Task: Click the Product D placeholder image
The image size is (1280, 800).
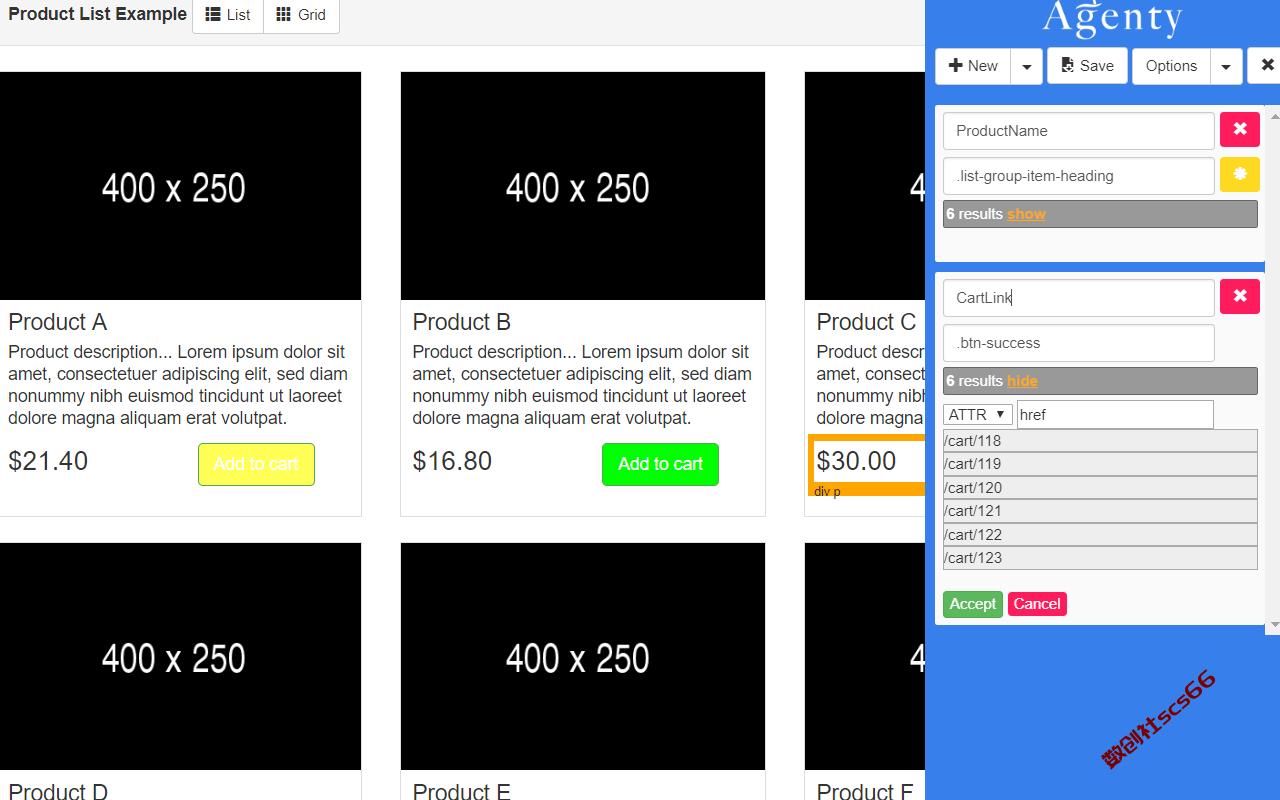Action: pos(180,657)
